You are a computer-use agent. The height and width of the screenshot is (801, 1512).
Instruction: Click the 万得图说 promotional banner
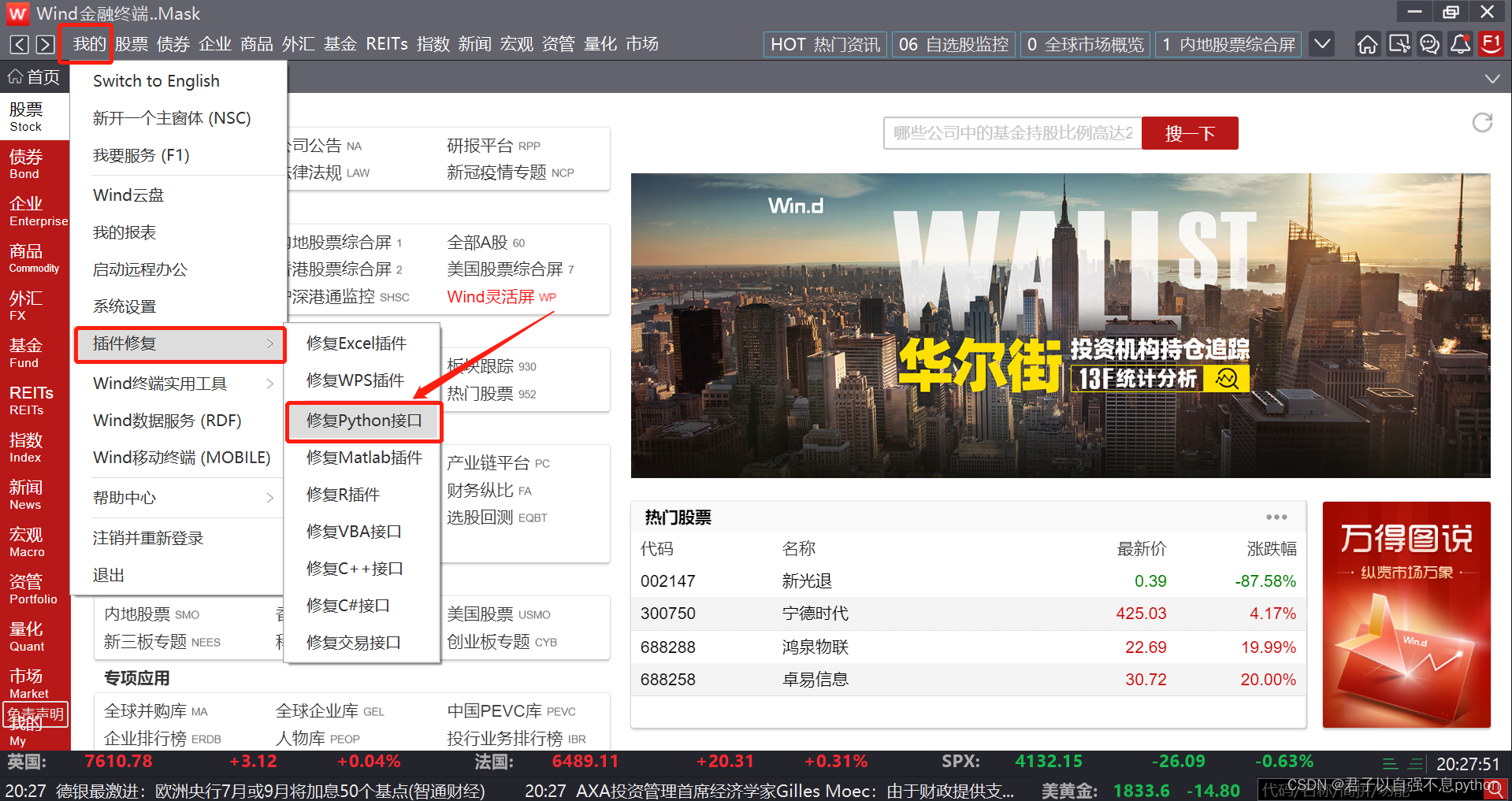click(1406, 614)
